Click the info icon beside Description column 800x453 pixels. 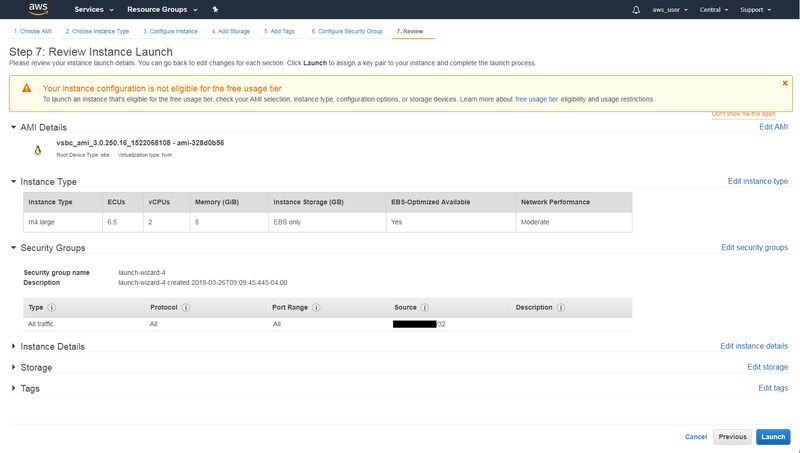[x=561, y=308]
